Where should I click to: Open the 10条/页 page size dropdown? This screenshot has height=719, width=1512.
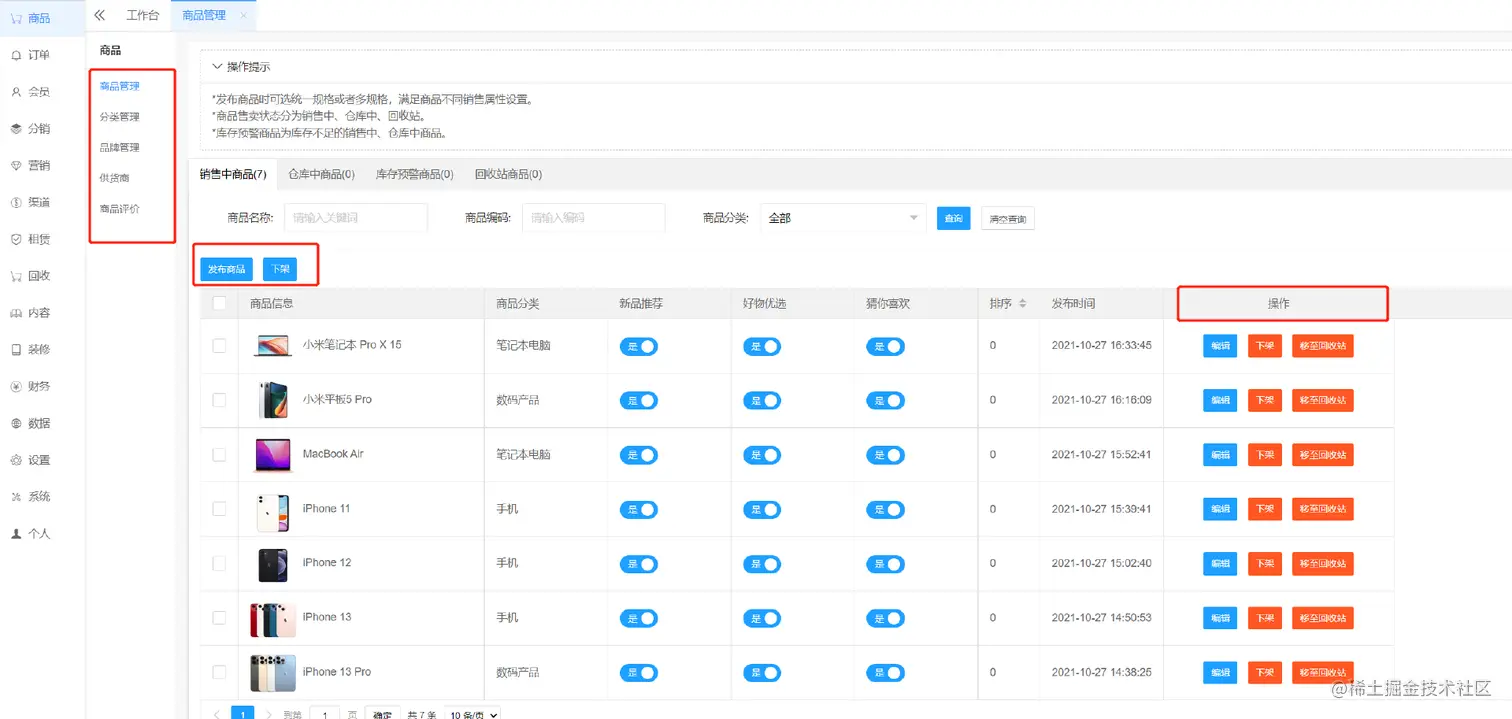pyautogui.click(x=472, y=715)
